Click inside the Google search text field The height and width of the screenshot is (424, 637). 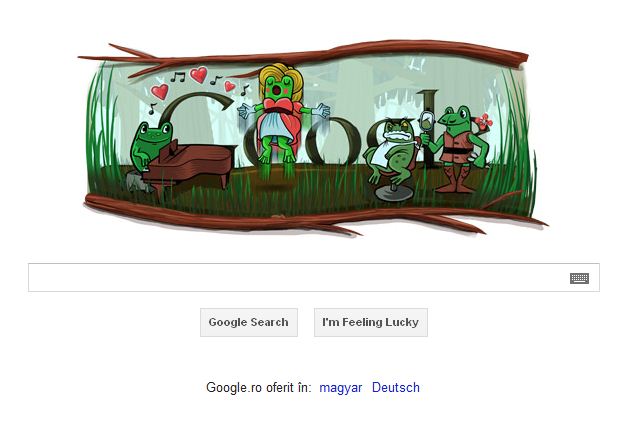314,277
